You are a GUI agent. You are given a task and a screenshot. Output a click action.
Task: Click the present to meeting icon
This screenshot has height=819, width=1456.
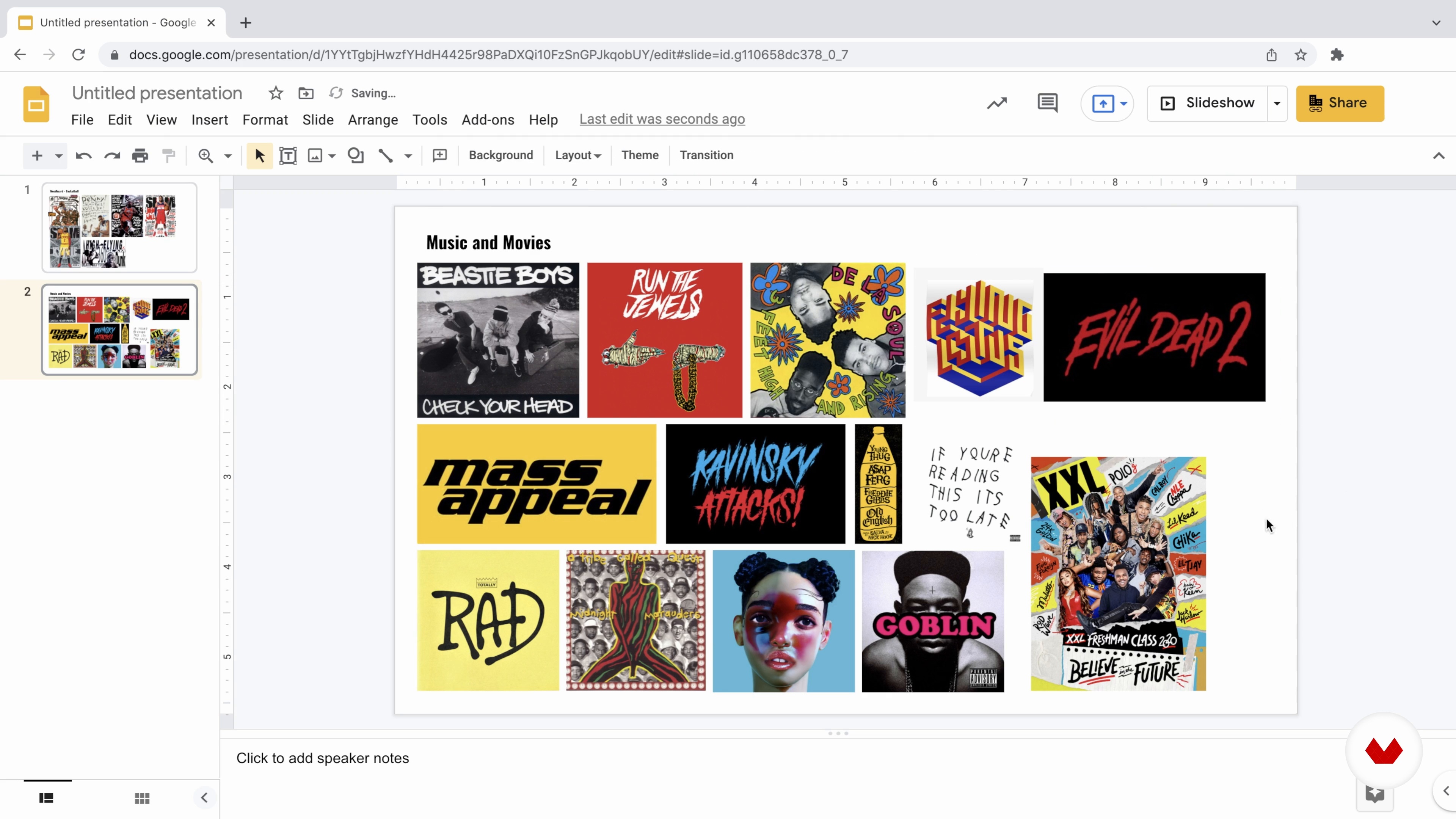(1103, 104)
